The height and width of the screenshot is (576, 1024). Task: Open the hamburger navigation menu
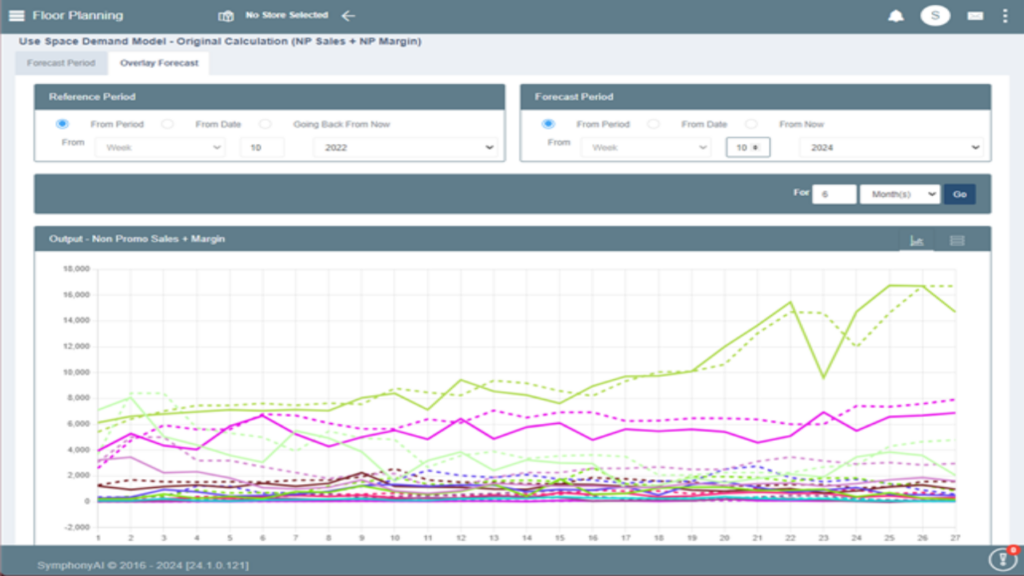click(16, 15)
